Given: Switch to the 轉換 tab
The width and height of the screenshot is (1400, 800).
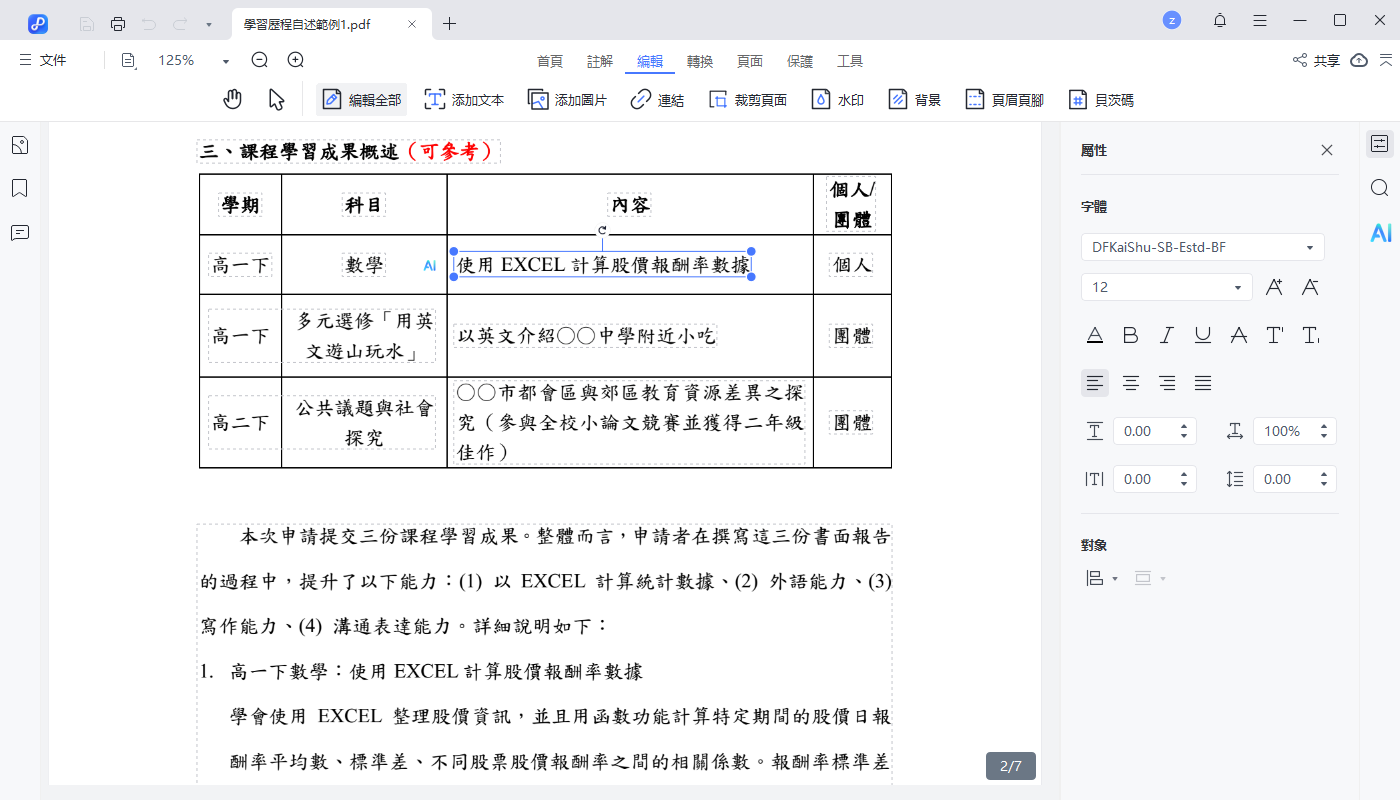Looking at the screenshot, I should [x=700, y=61].
